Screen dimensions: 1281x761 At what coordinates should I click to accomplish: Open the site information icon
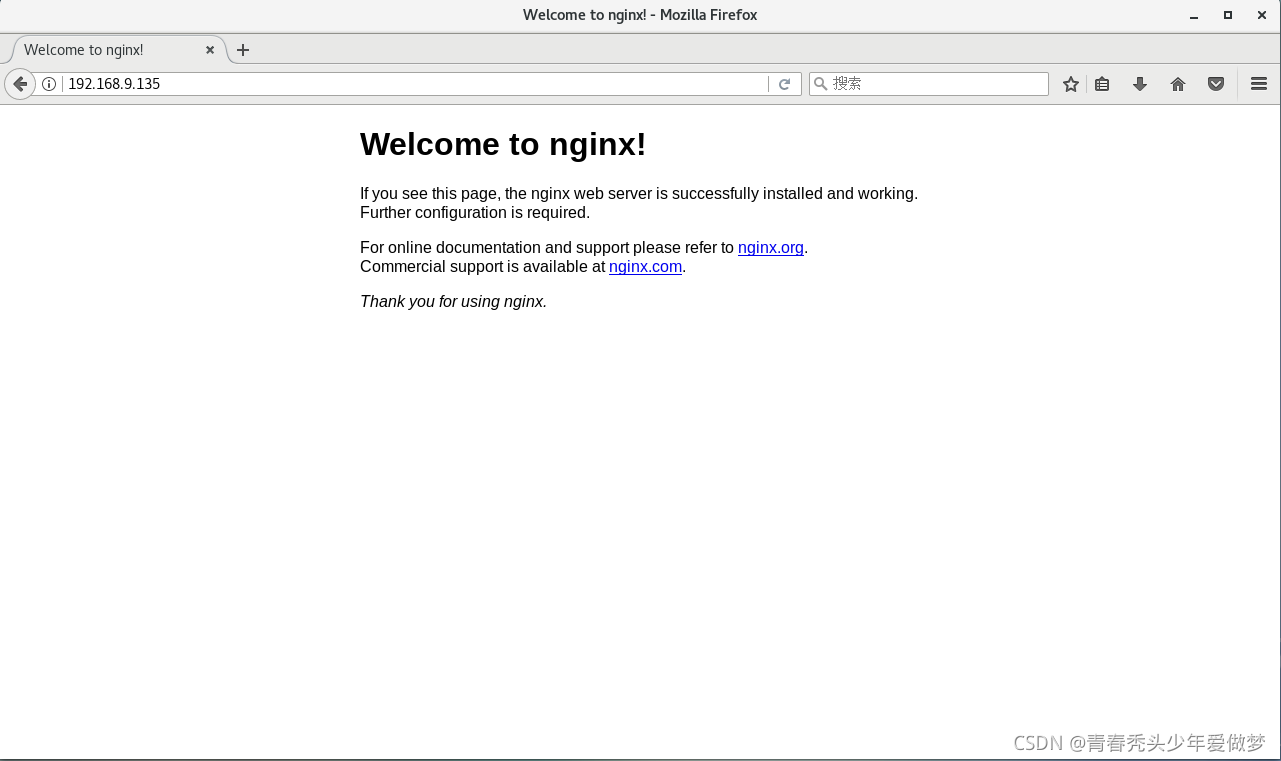[49, 84]
